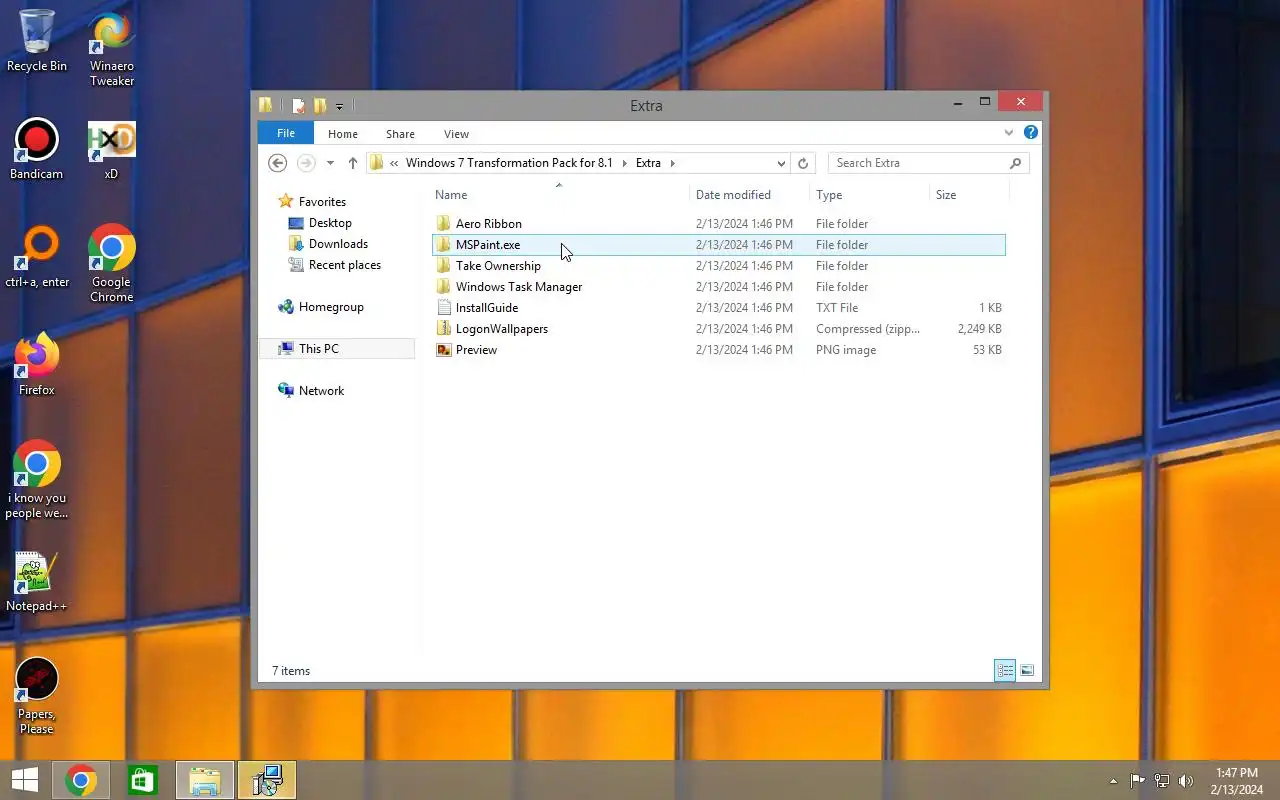Select the 'ctrl+a, enter' desktop shortcut
This screenshot has width=1280, height=800.
pos(37,257)
